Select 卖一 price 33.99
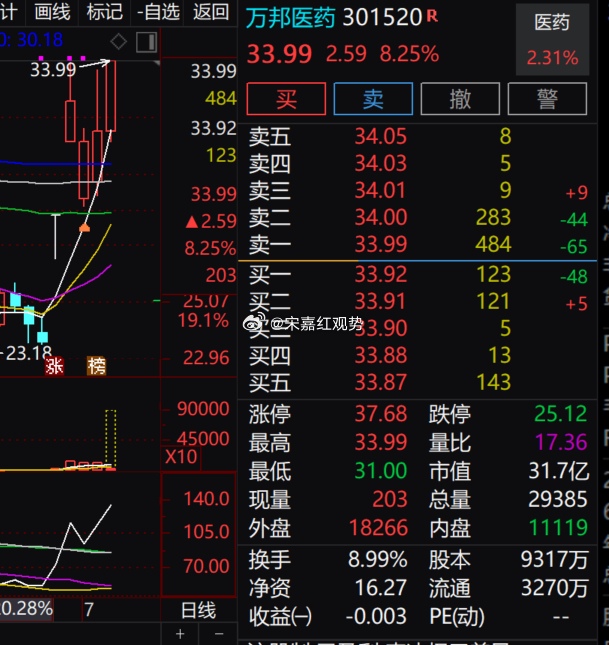 (381, 244)
